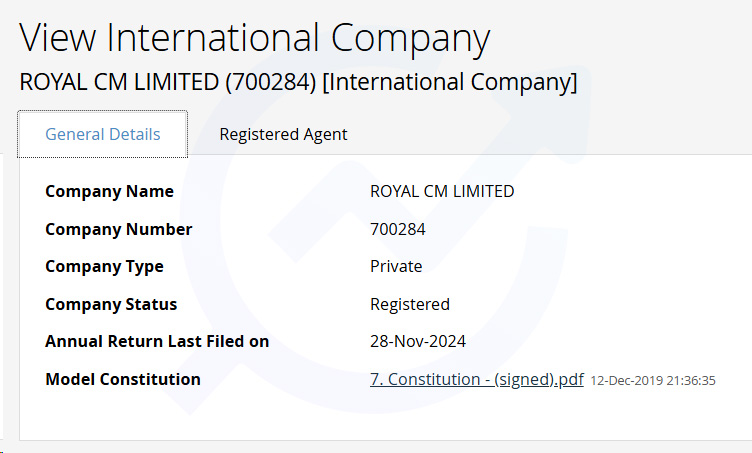Click the Company Type label

[x=104, y=267]
